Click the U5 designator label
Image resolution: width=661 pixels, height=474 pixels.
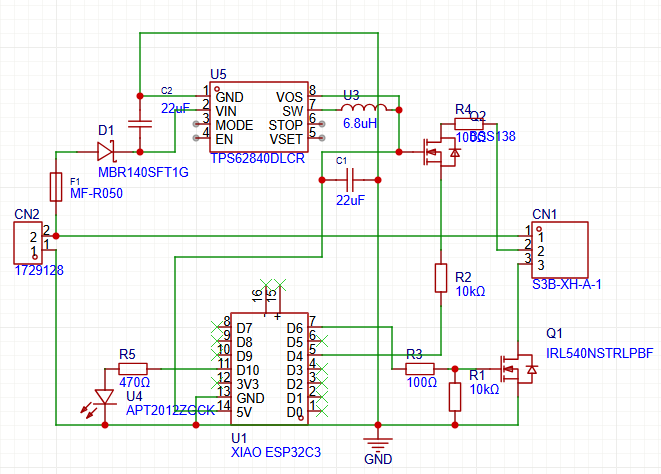(218, 75)
